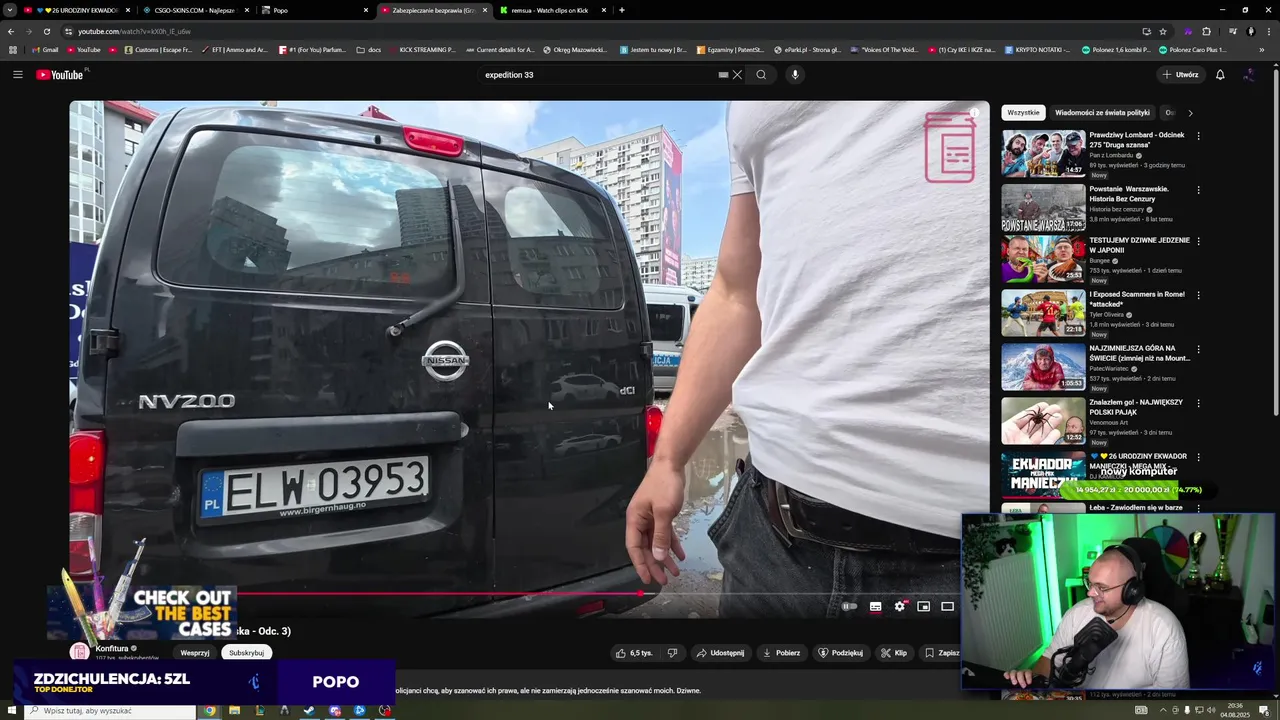Focus the YouTube search input field

click(x=600, y=75)
